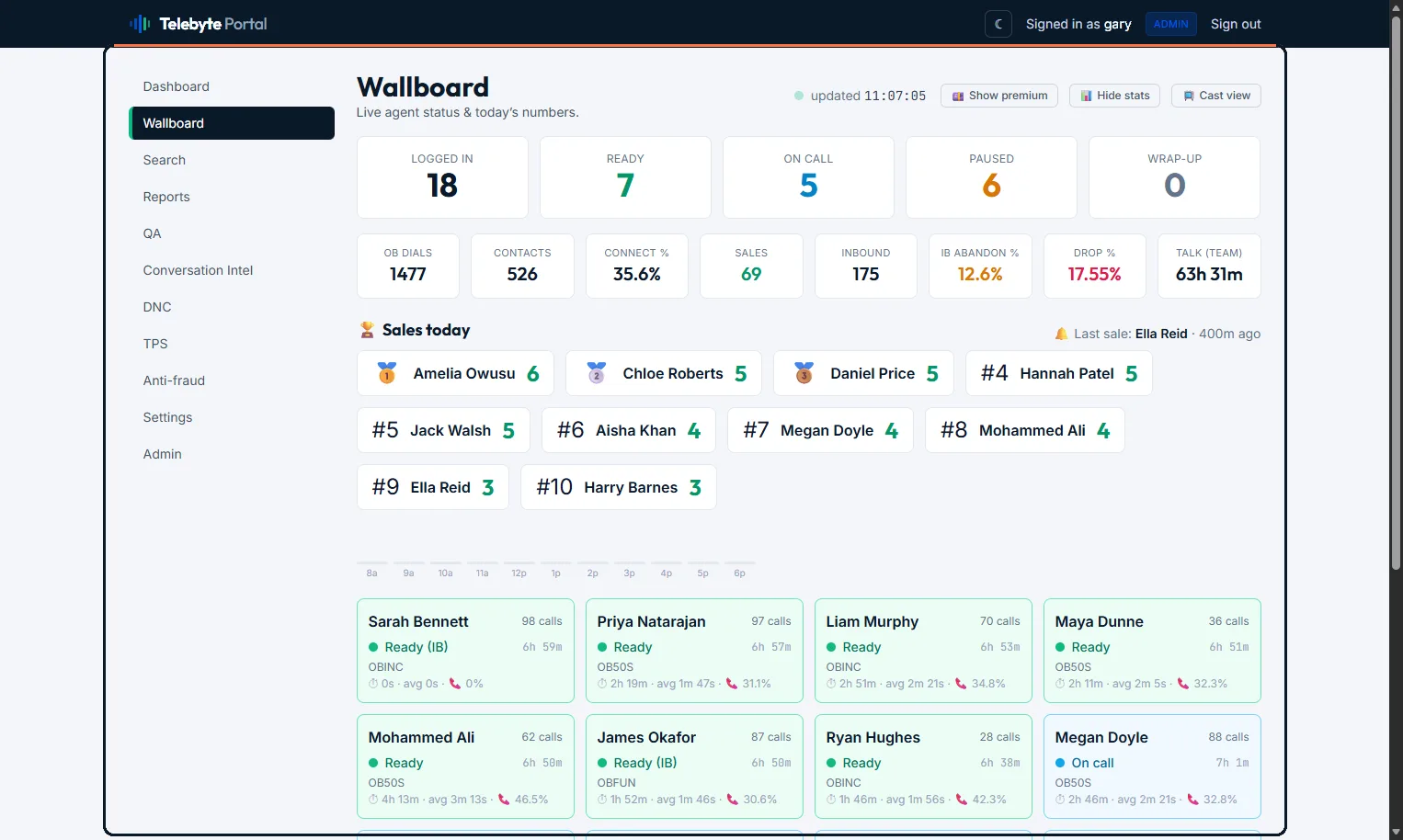Click the #8 Mohammed Ali sales chip

1025,430
